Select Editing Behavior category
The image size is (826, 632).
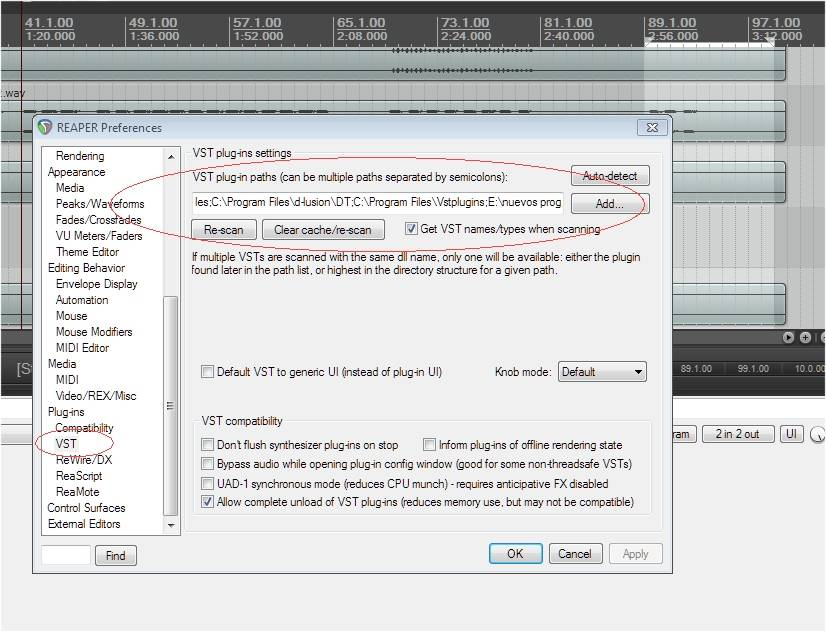pyautogui.click(x=86, y=268)
